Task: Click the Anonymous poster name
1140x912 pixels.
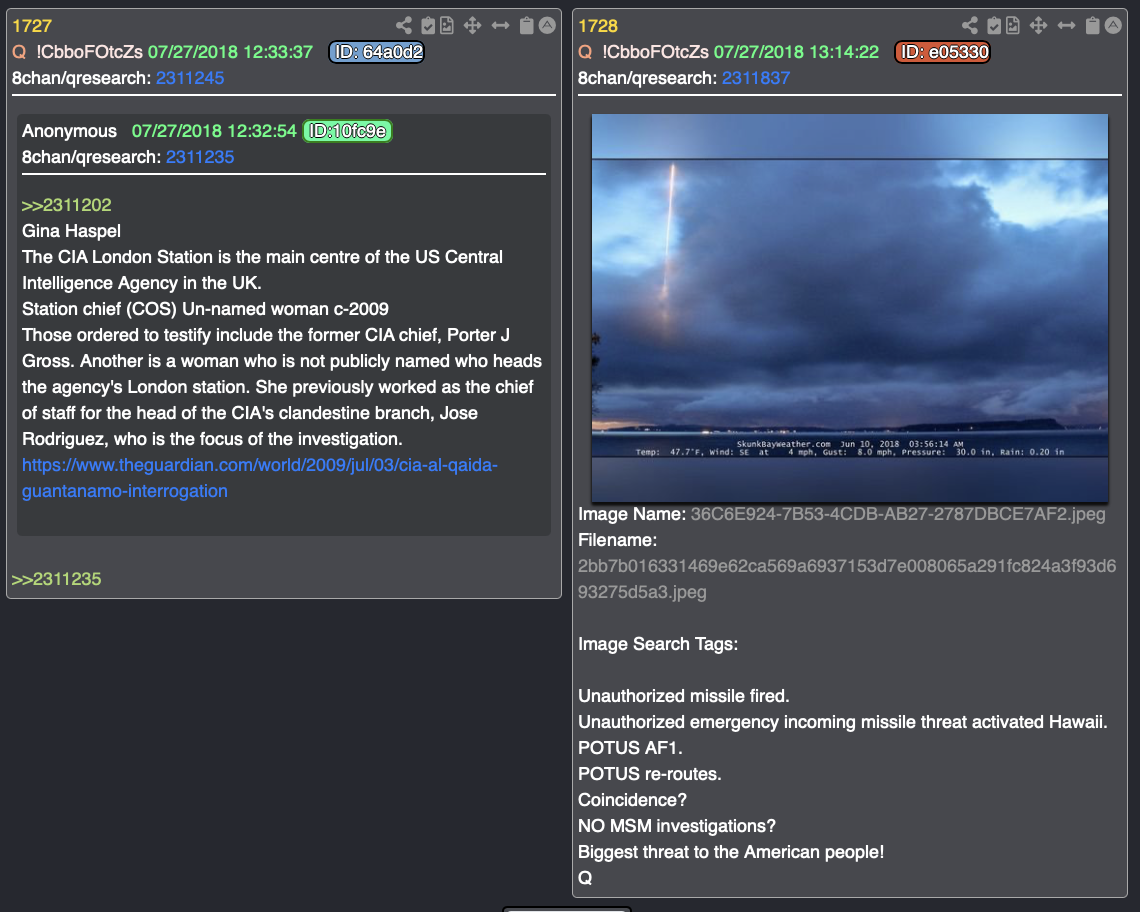Action: coord(69,131)
